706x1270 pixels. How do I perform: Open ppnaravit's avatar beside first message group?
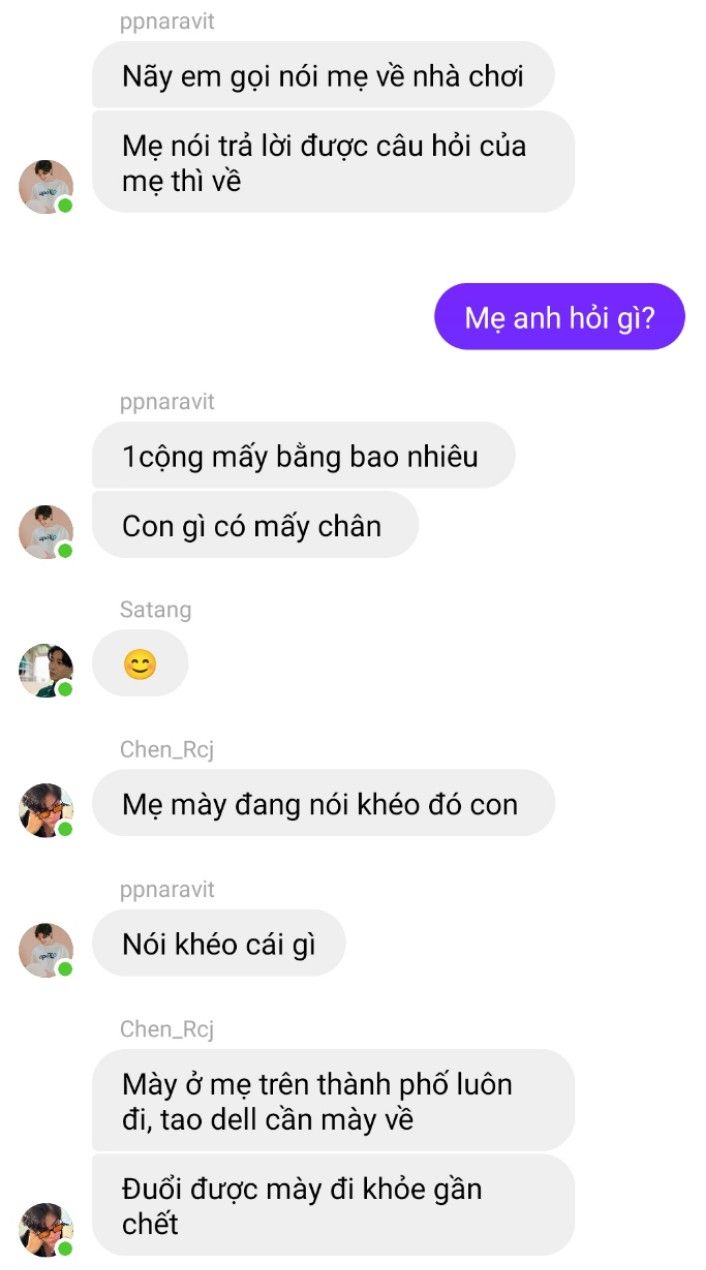46,186
